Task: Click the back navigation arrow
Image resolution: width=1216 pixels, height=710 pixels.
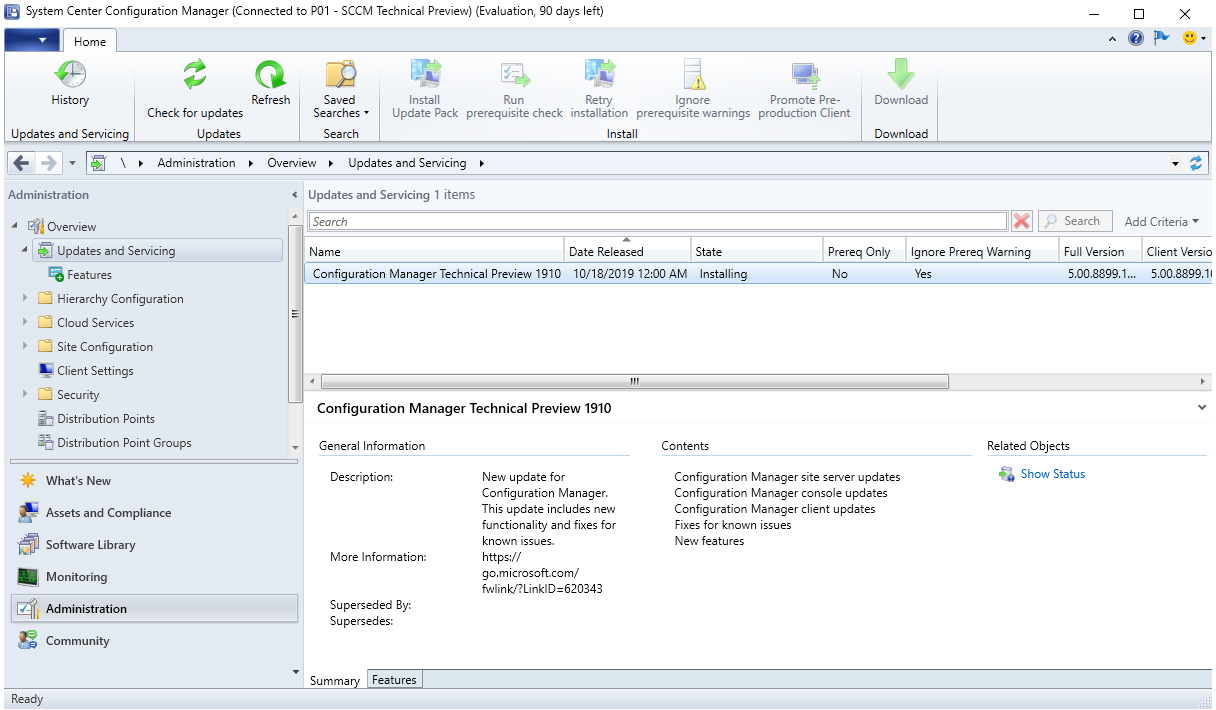Action: click(x=21, y=163)
